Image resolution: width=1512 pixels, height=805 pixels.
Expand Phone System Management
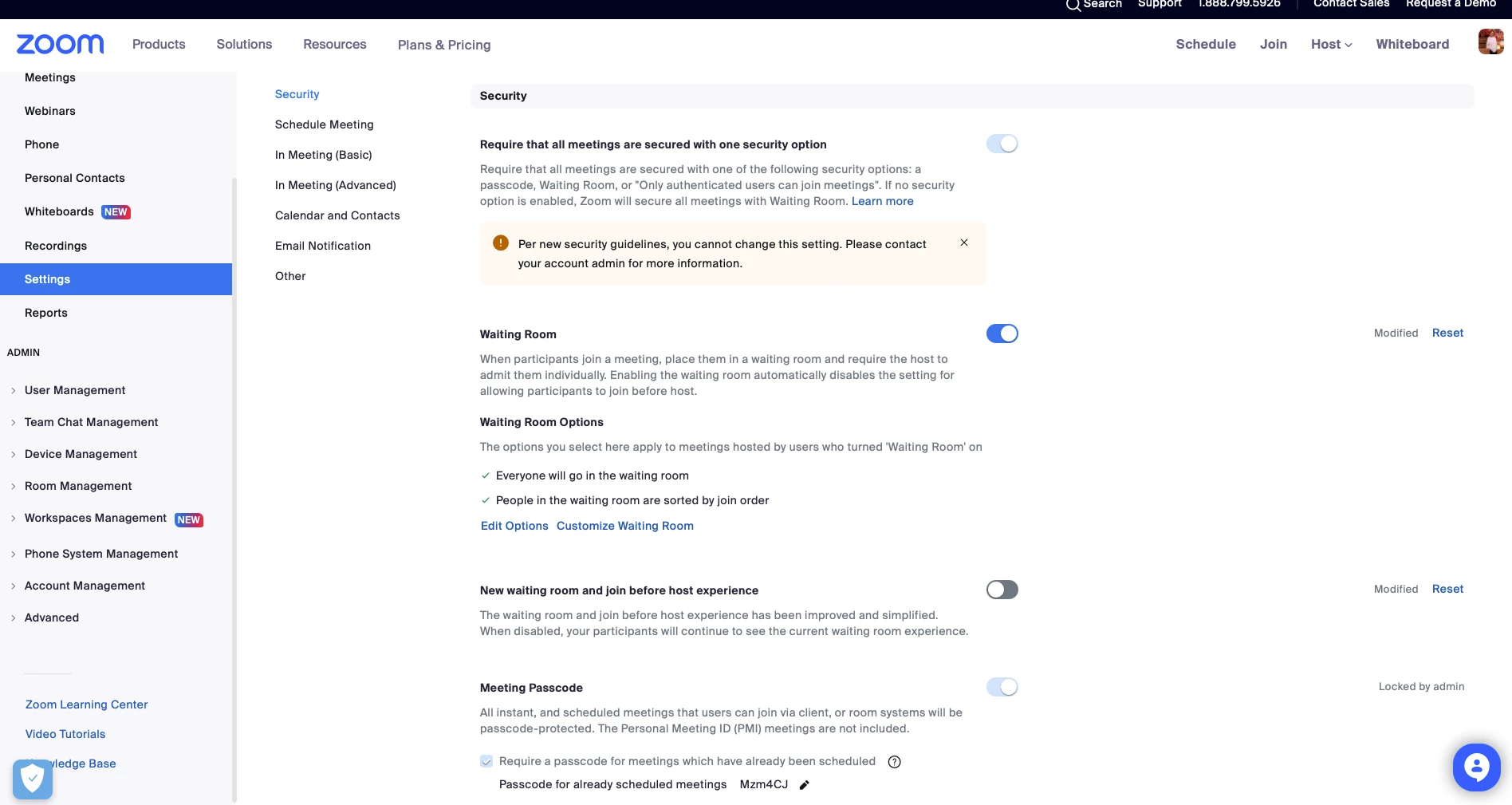pyautogui.click(x=101, y=554)
